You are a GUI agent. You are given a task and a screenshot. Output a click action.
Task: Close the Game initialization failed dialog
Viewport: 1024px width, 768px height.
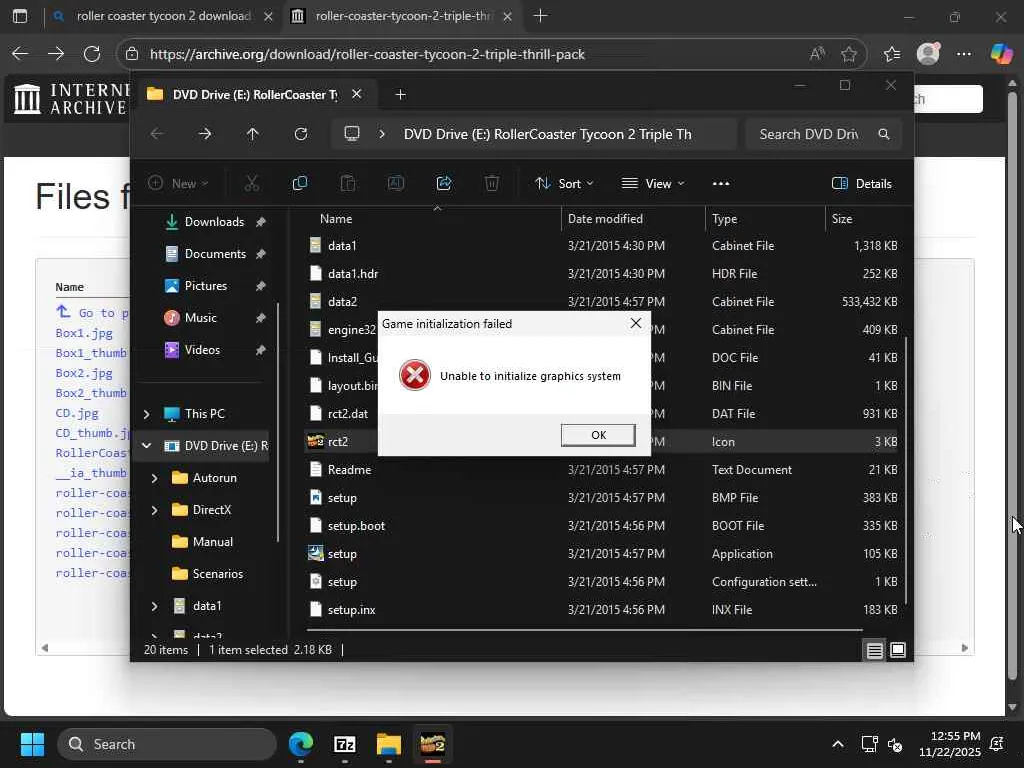click(635, 323)
